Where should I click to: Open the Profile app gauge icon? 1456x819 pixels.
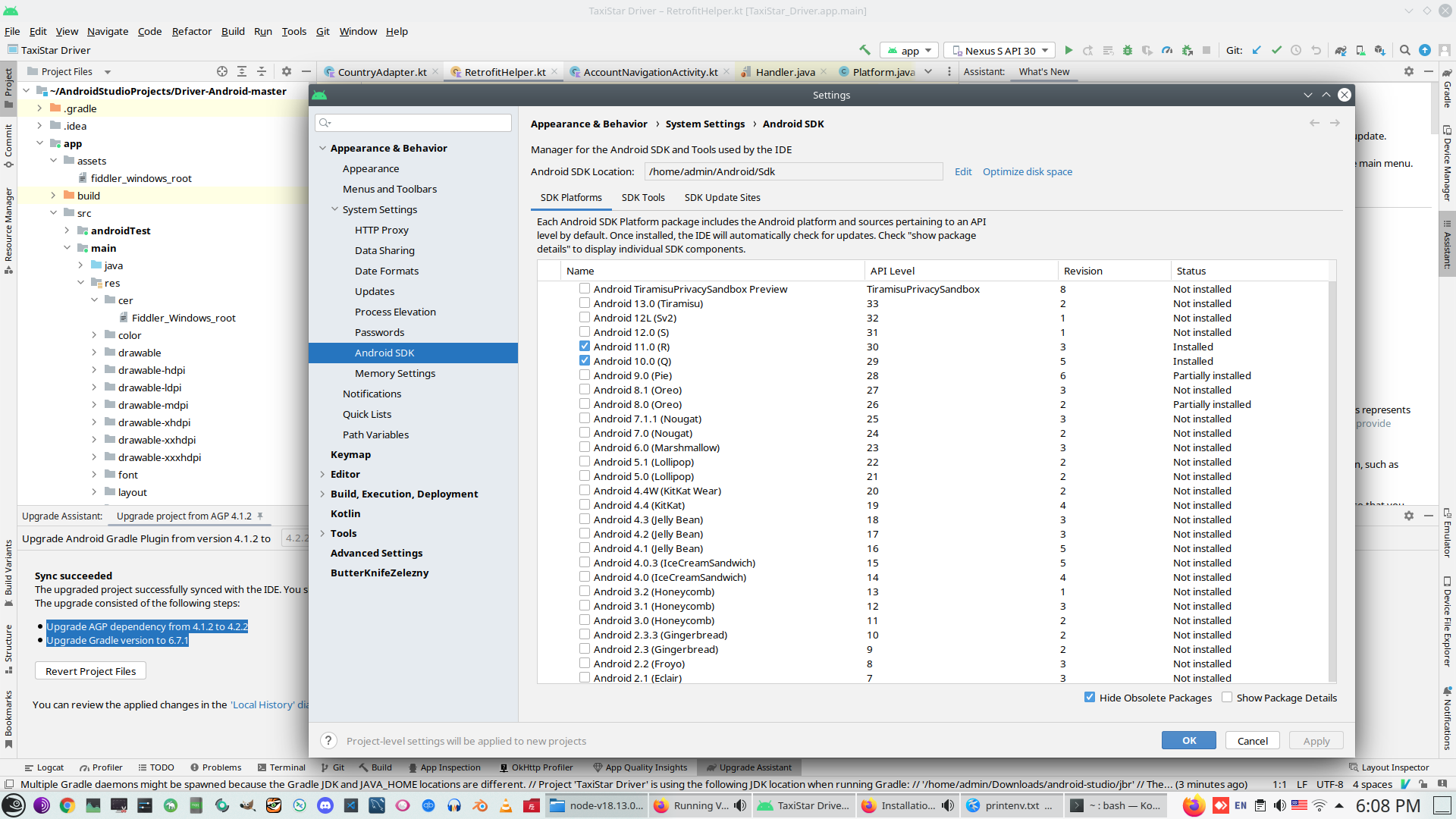point(1167,51)
